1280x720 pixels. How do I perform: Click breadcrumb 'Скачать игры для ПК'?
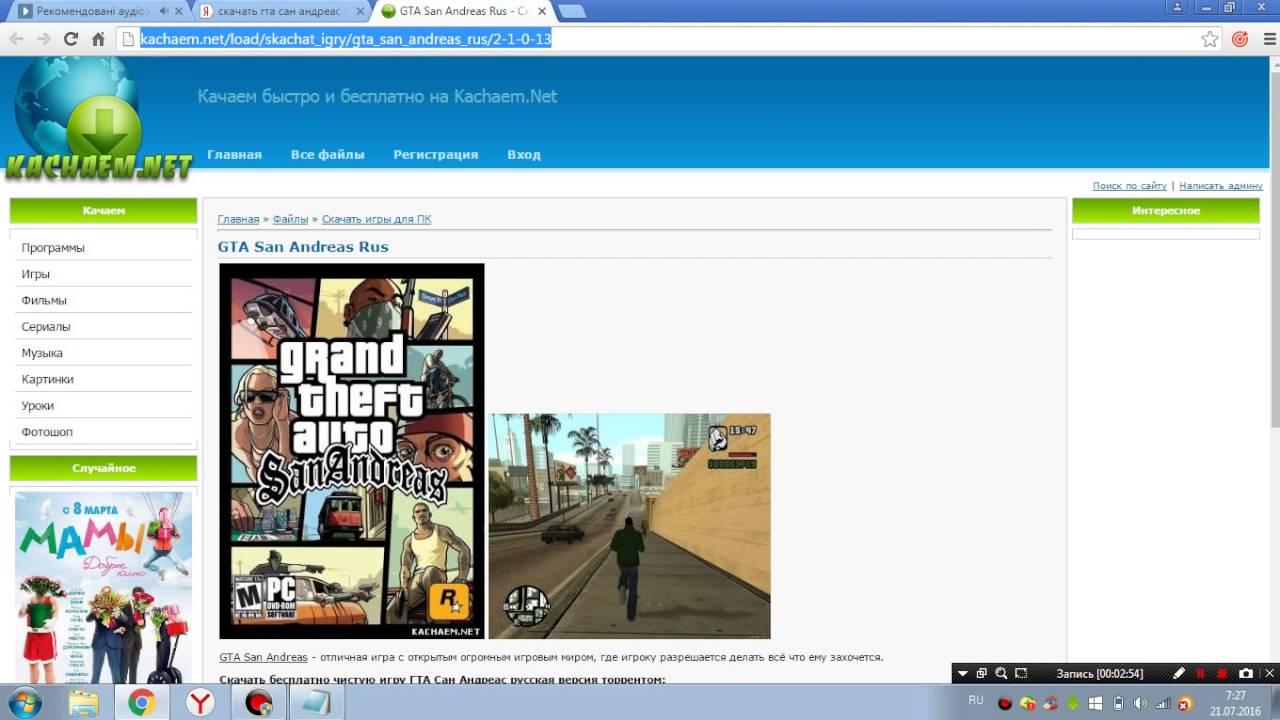[376, 219]
